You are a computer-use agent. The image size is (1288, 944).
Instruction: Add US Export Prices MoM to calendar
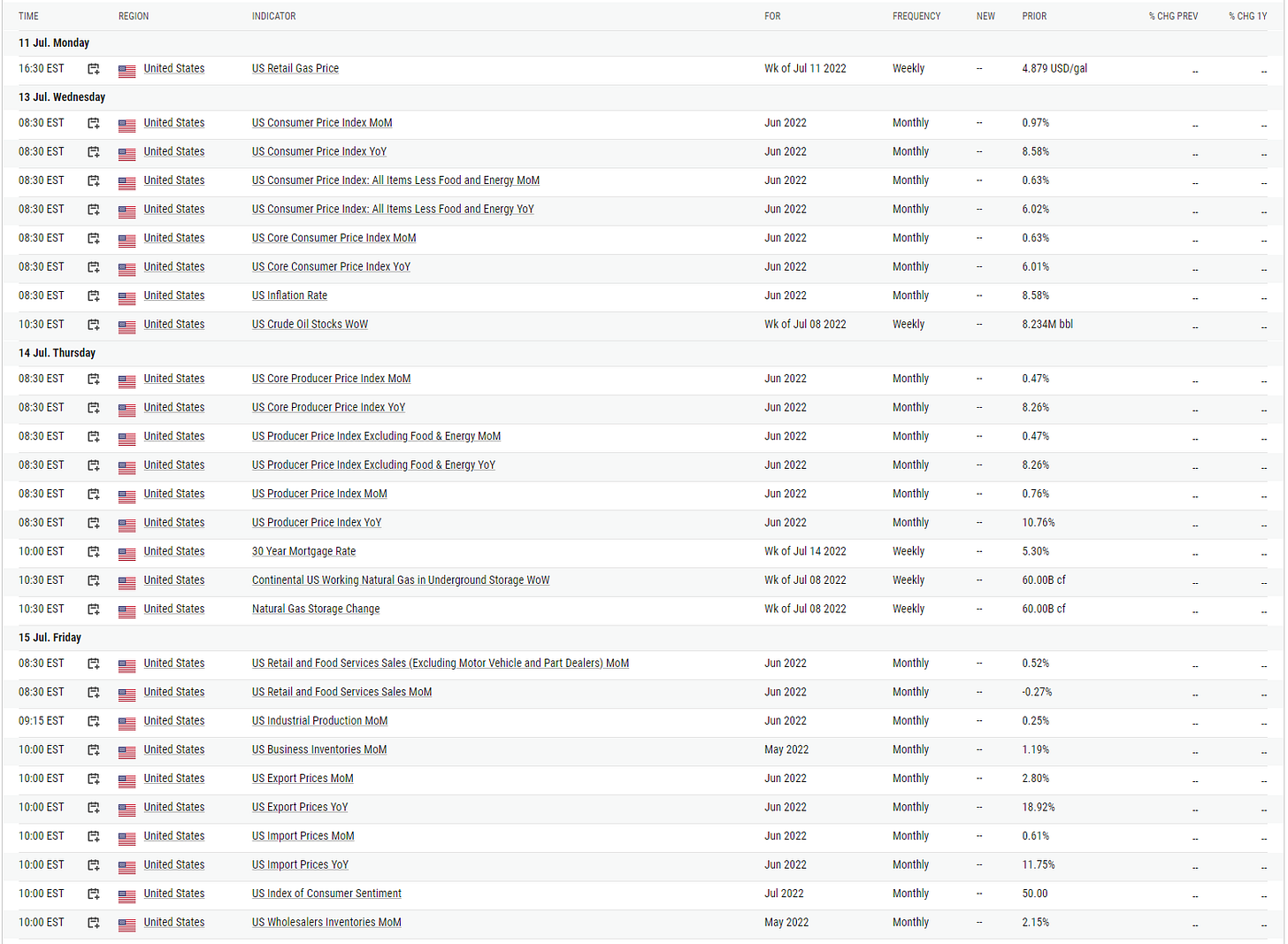tap(93, 779)
